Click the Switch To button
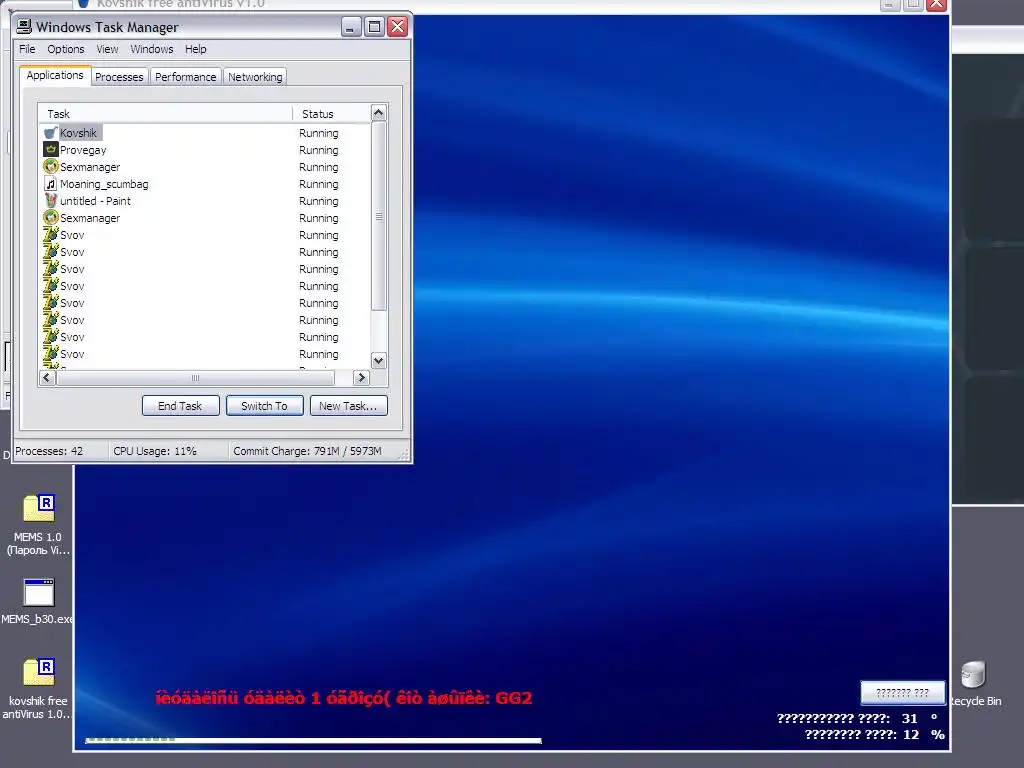 (x=264, y=406)
